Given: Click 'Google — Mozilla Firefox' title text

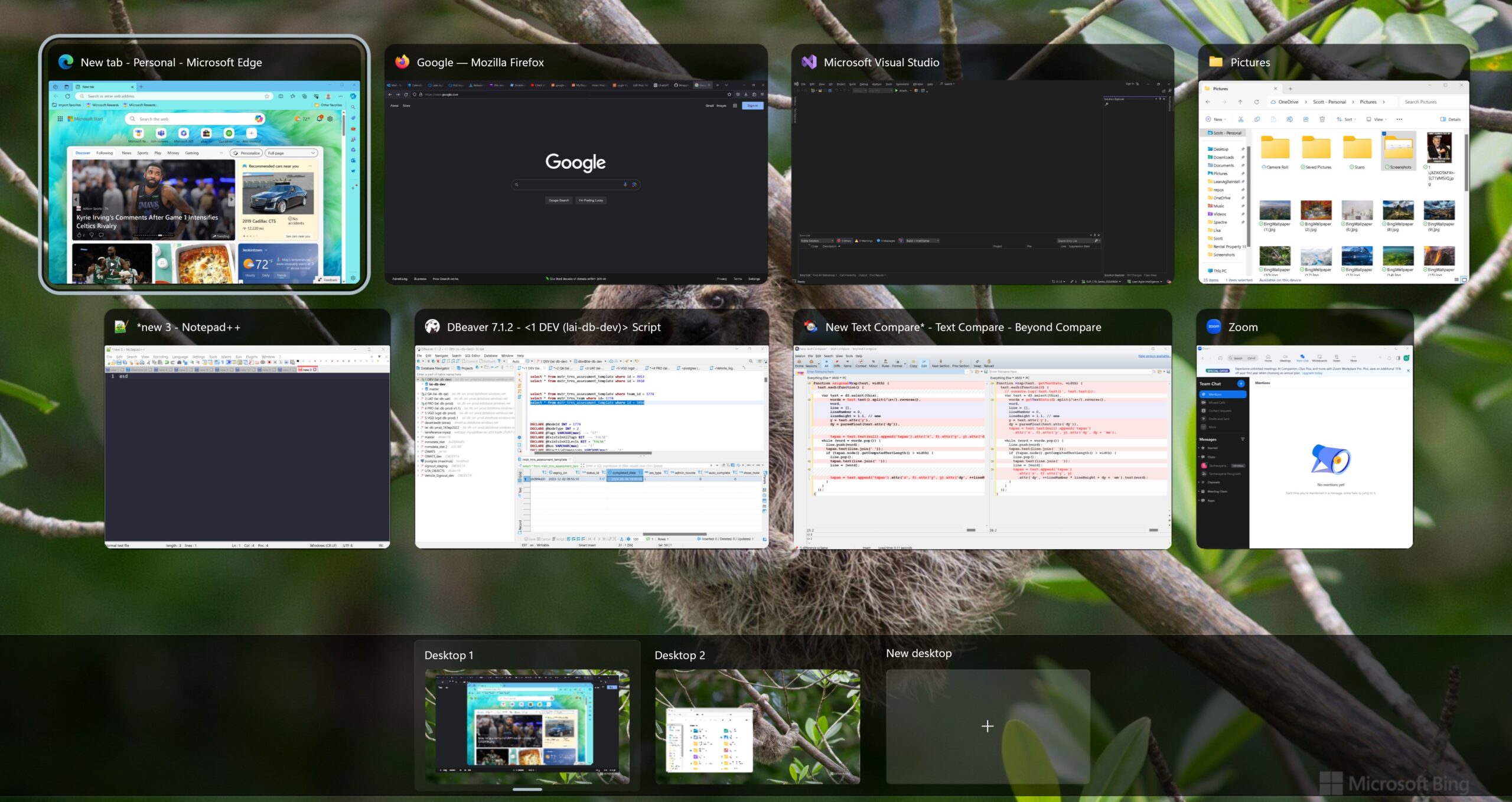Looking at the screenshot, I should click(x=480, y=63).
